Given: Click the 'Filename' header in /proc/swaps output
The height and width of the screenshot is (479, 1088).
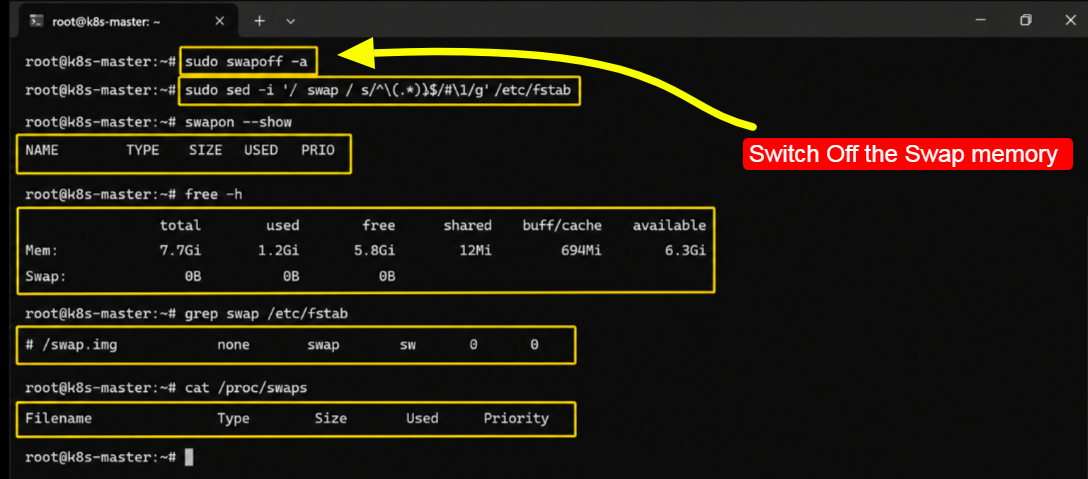Looking at the screenshot, I should click(x=58, y=419).
